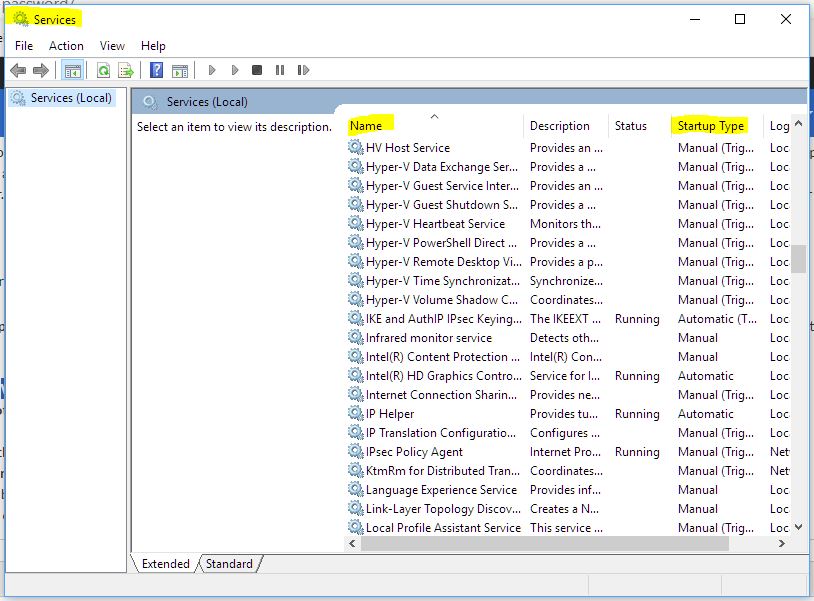The image size is (814, 601).
Task: Click the vertical scrollbar thumb
Action: pos(798,258)
